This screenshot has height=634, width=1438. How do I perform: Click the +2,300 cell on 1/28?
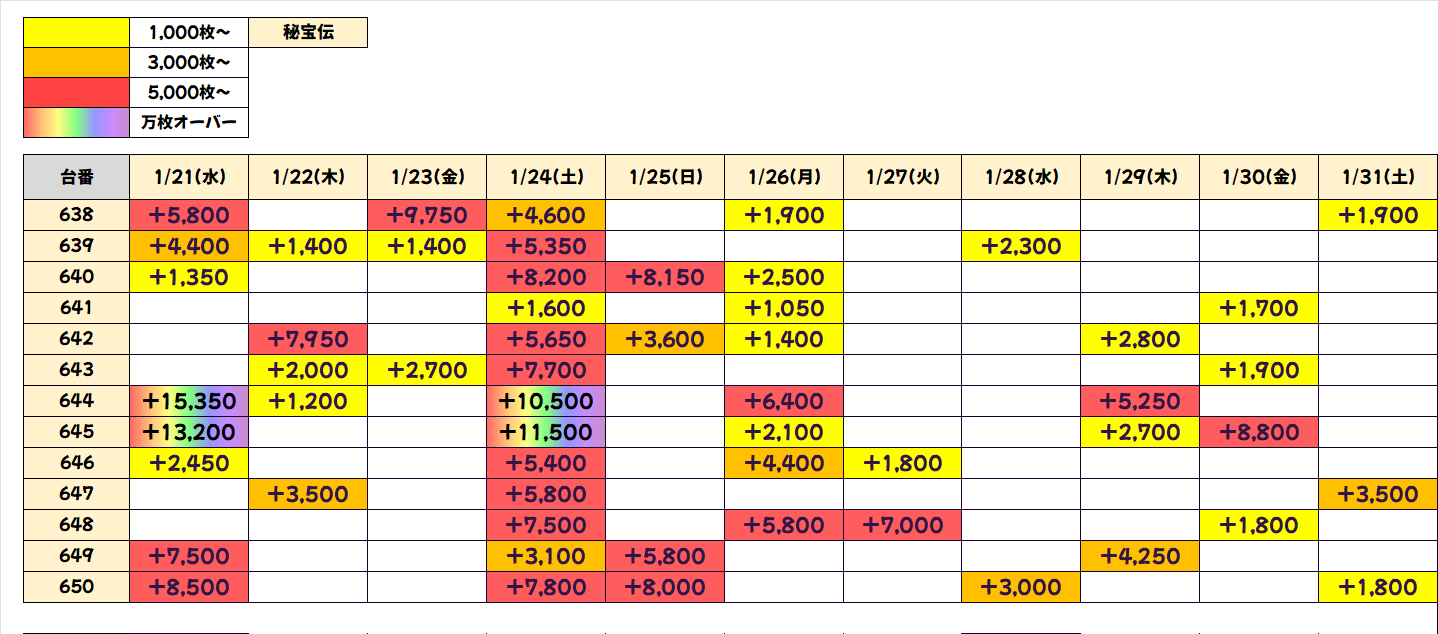tap(1021, 246)
